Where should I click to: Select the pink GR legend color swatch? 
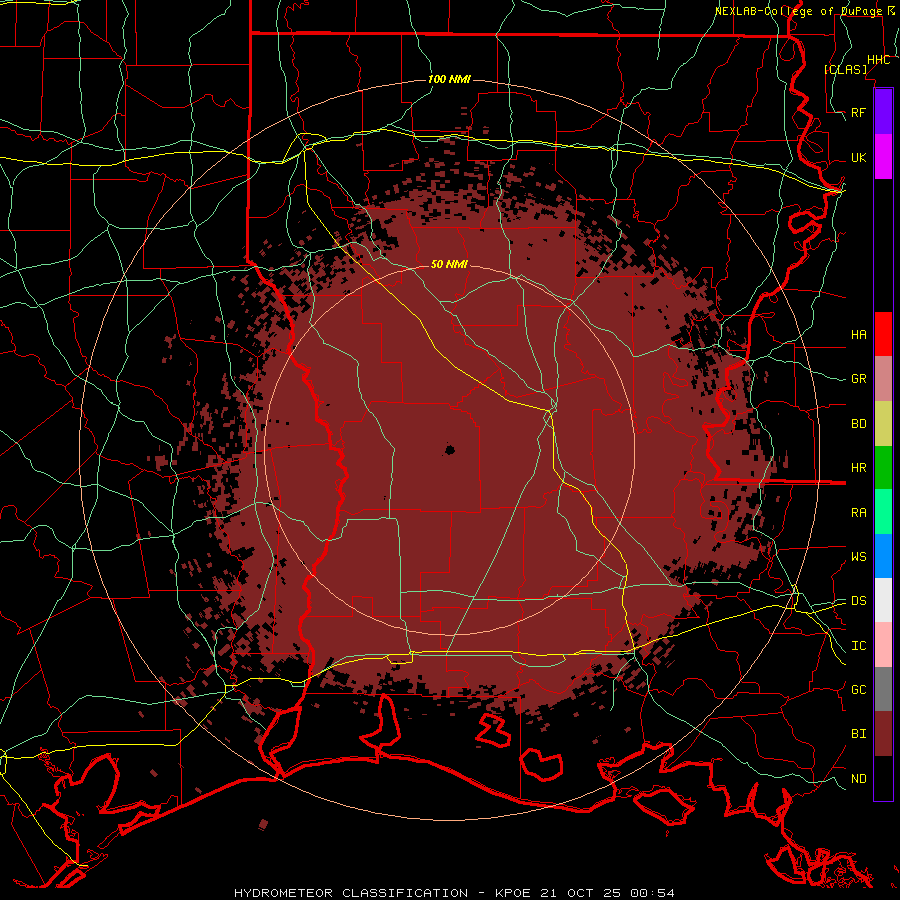(x=883, y=378)
